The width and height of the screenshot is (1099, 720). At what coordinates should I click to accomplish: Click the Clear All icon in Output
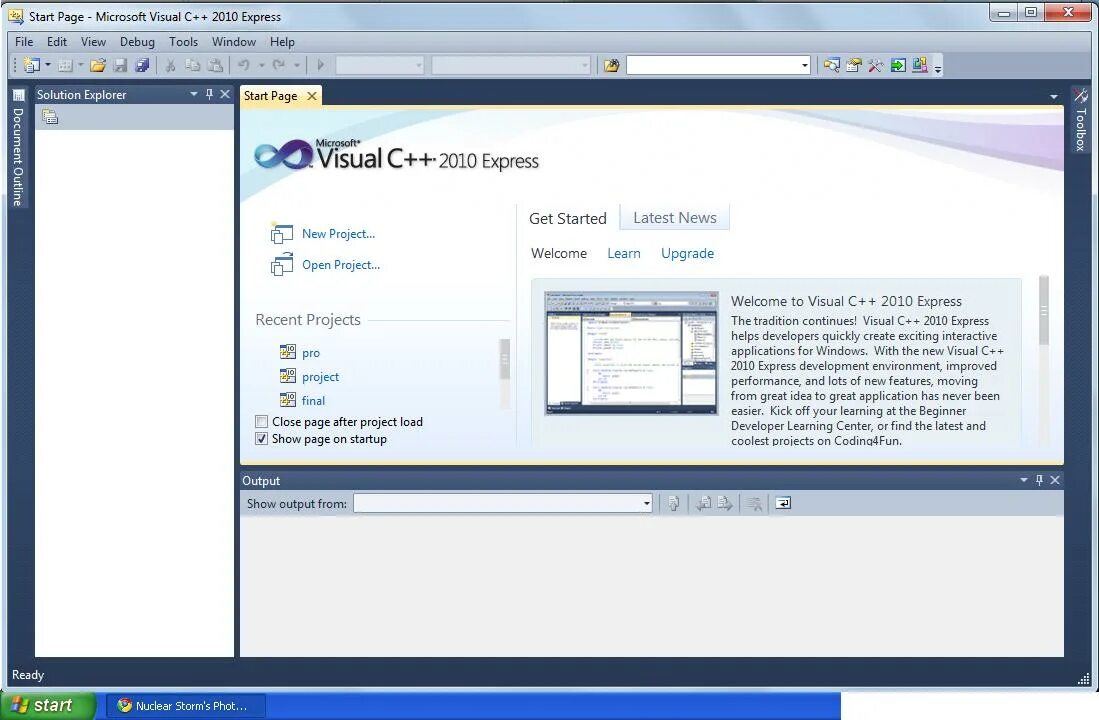pos(755,503)
